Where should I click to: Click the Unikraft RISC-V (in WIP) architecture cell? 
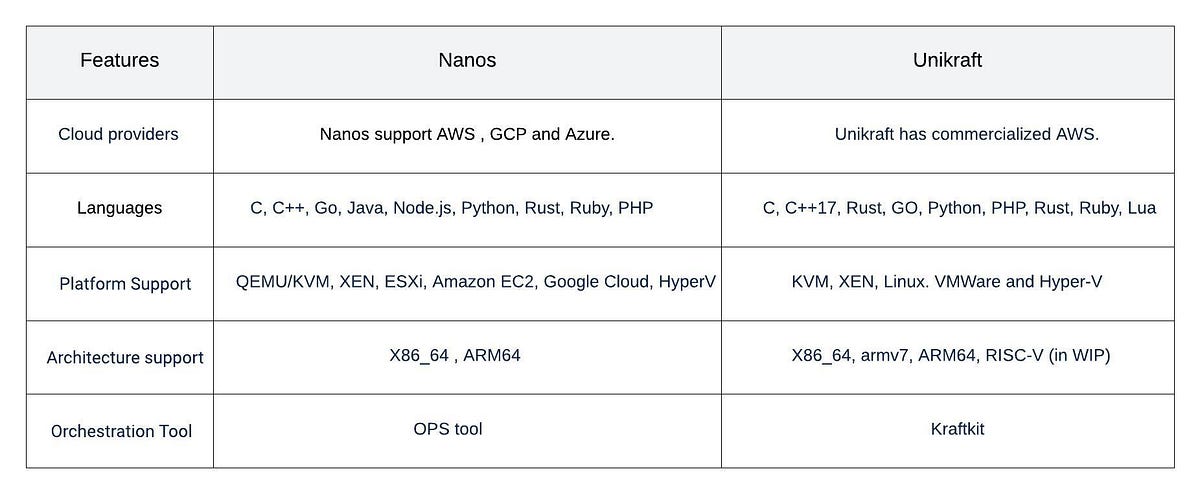(950, 355)
